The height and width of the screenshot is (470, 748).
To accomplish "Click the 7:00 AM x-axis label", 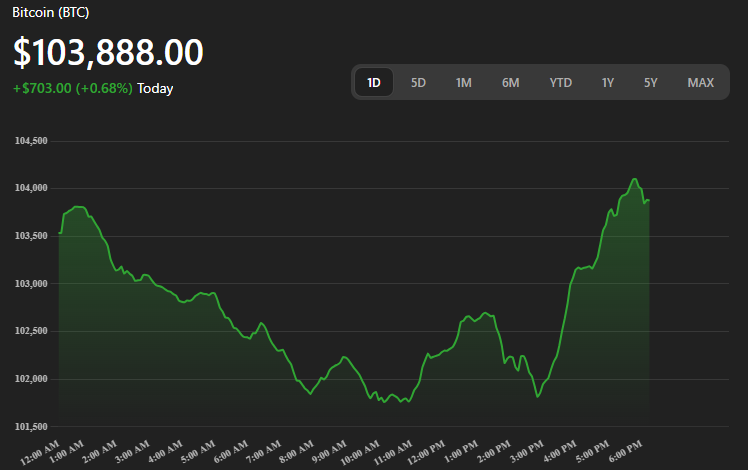I will (x=264, y=451).
